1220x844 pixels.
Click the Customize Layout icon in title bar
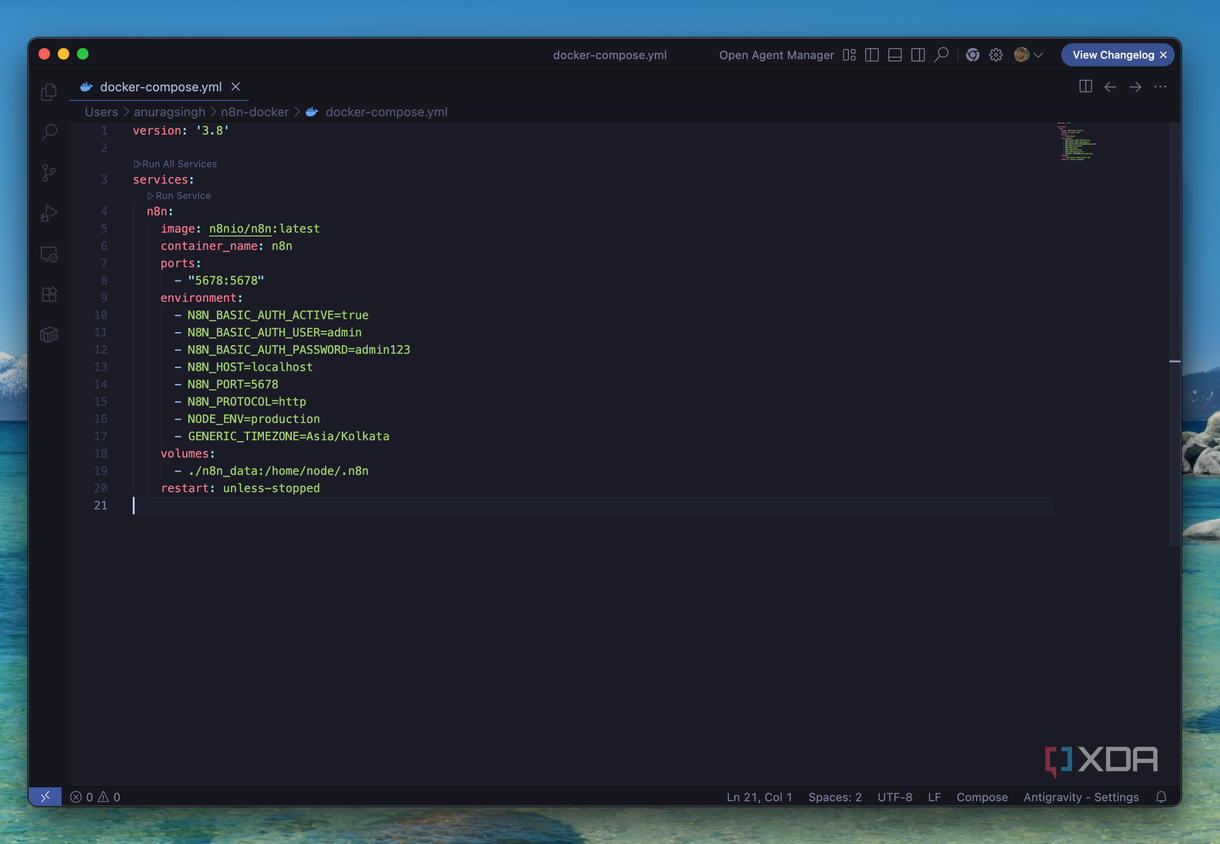(x=849, y=55)
